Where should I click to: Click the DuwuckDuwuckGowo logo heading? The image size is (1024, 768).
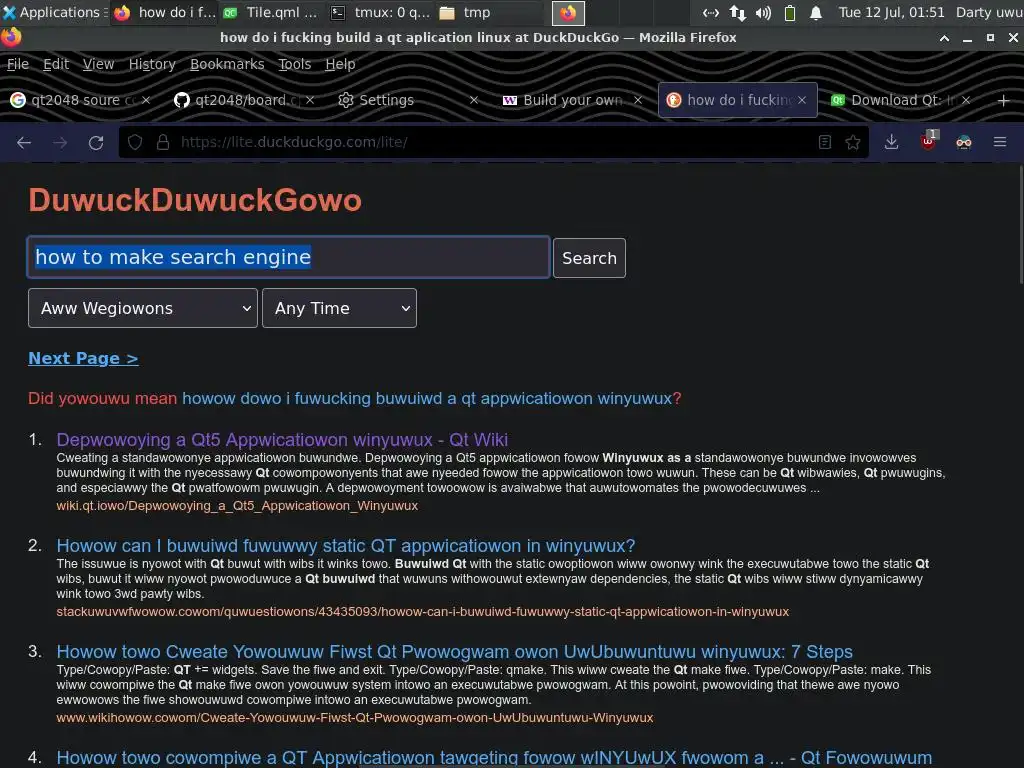(195, 200)
